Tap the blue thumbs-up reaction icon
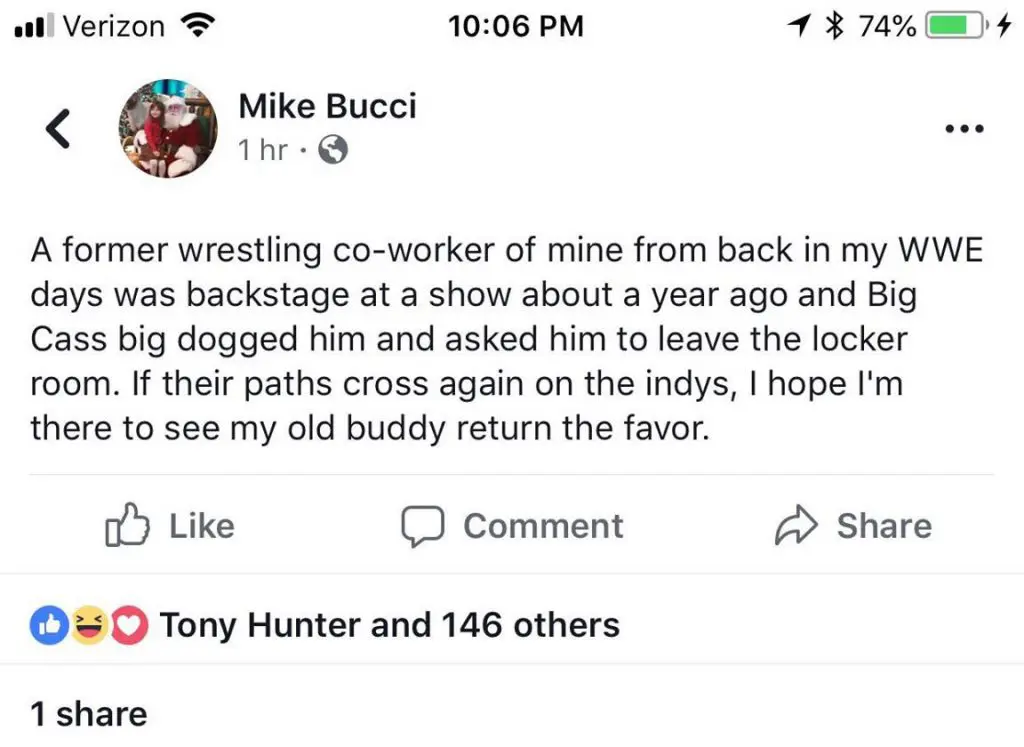 (52, 625)
